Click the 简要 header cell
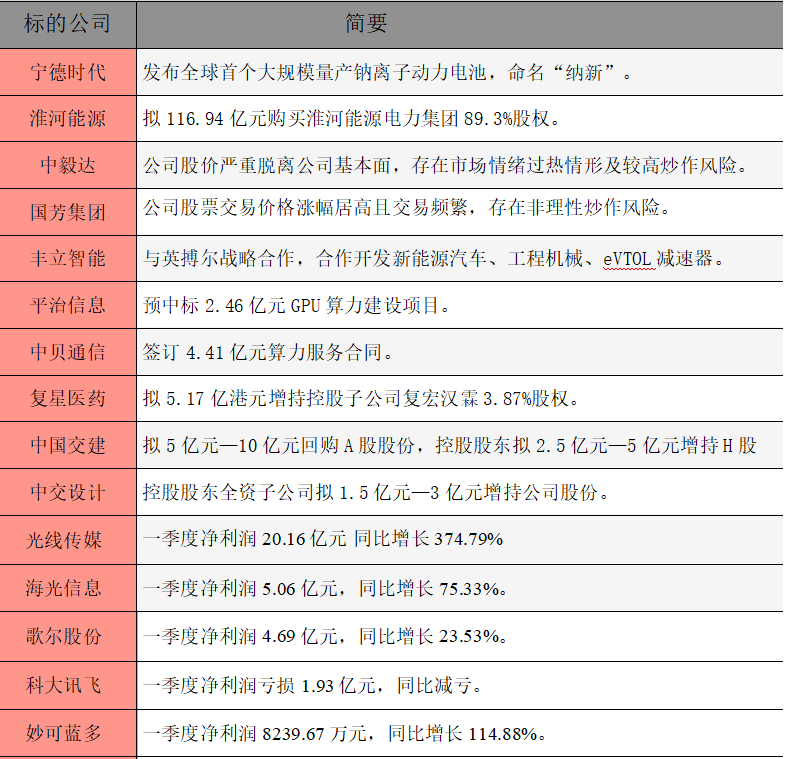 point(460,24)
